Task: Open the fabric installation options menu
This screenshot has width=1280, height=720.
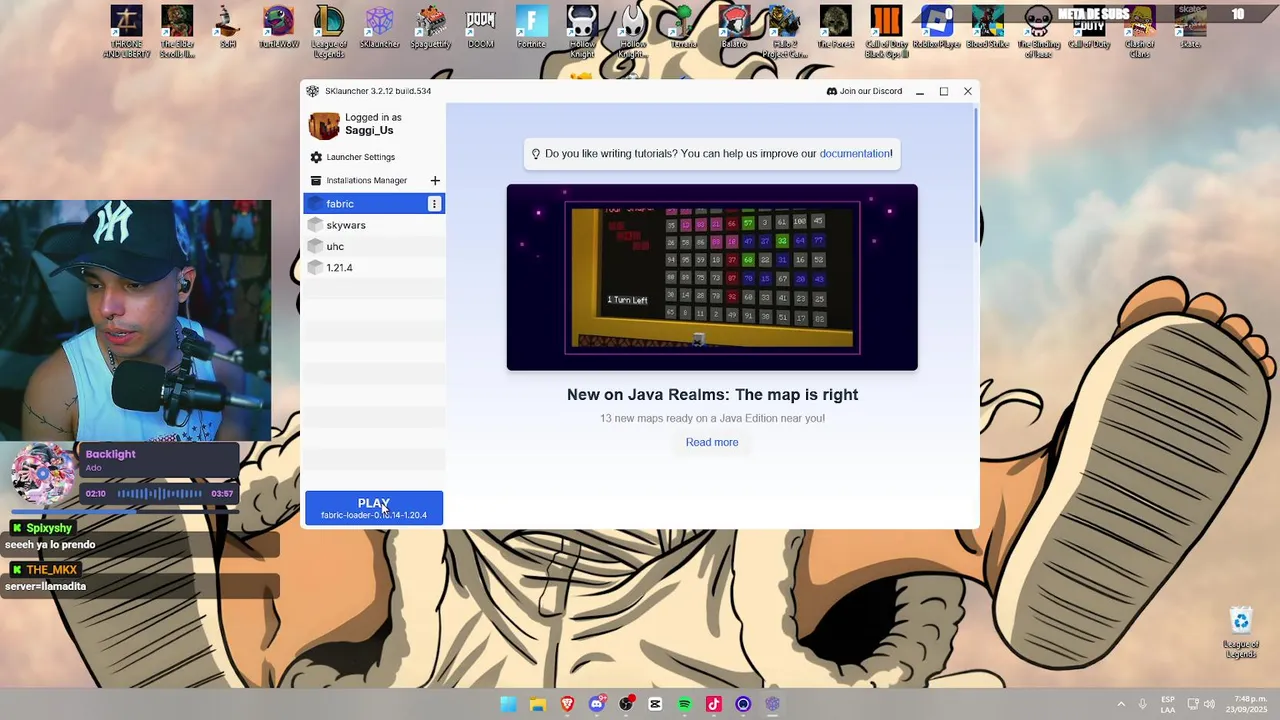Action: (434, 204)
